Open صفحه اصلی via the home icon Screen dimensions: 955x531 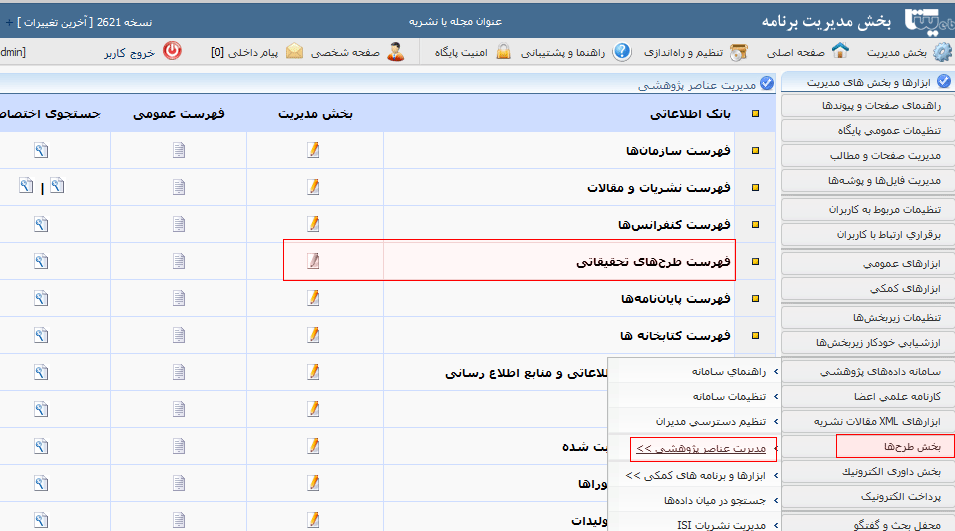click(840, 51)
